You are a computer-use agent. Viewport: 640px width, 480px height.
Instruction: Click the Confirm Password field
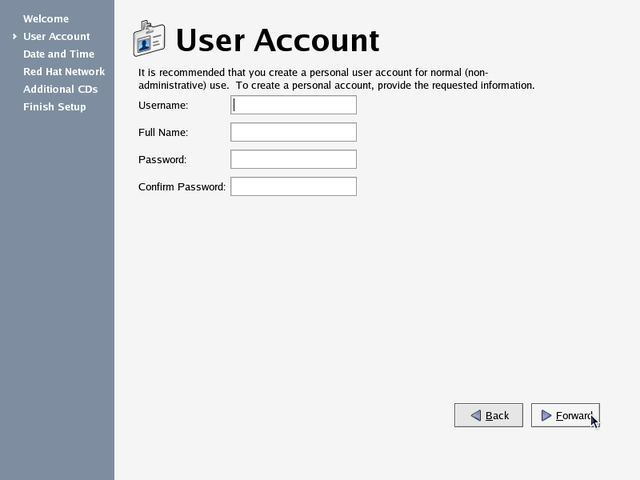pyautogui.click(x=293, y=187)
